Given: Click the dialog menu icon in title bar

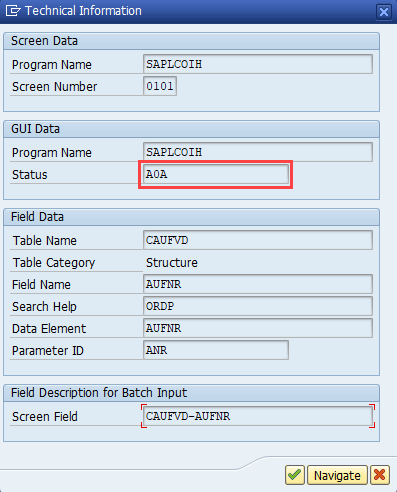Looking at the screenshot, I should point(13,11).
